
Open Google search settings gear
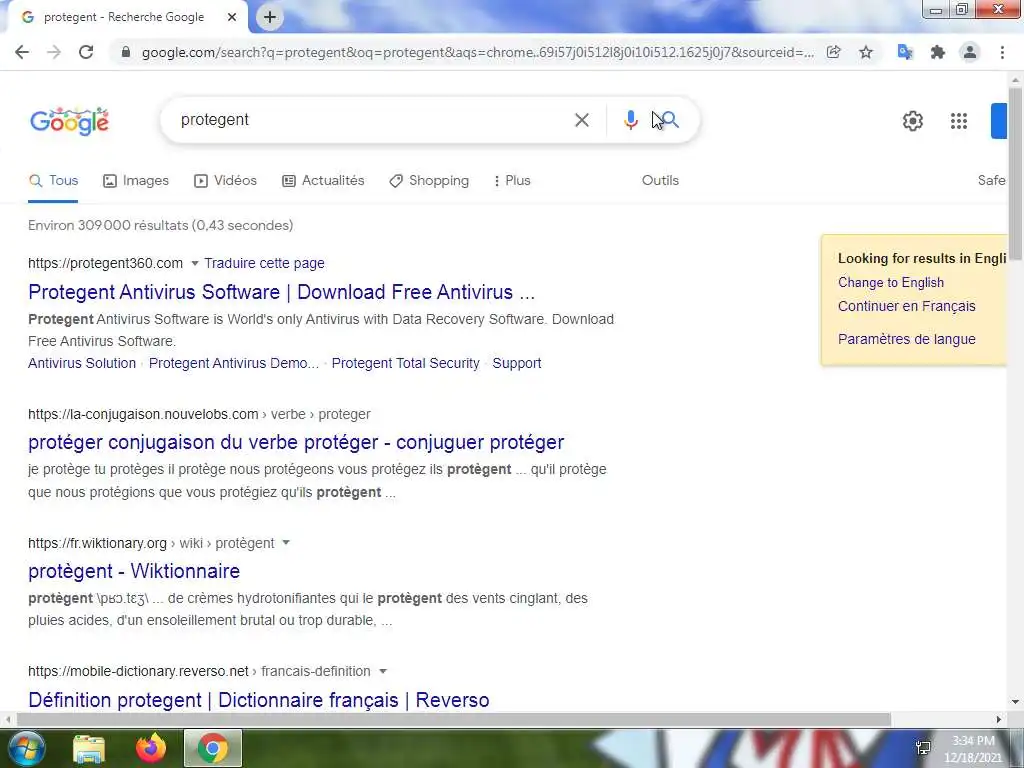(912, 121)
